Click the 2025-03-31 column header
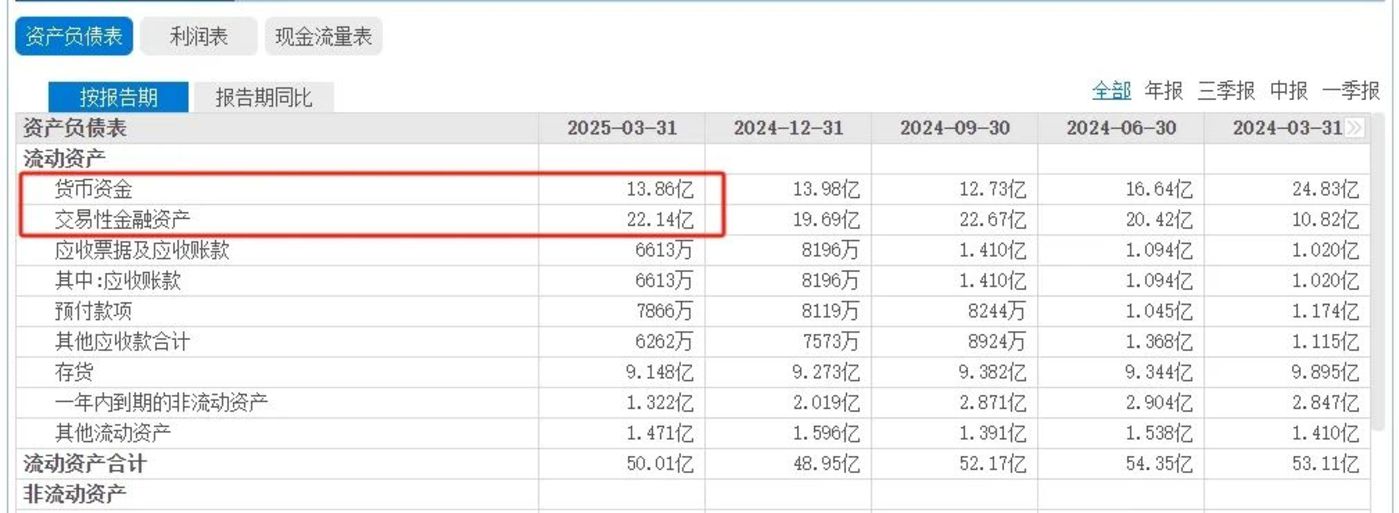Image resolution: width=1399 pixels, height=513 pixels. (x=622, y=128)
